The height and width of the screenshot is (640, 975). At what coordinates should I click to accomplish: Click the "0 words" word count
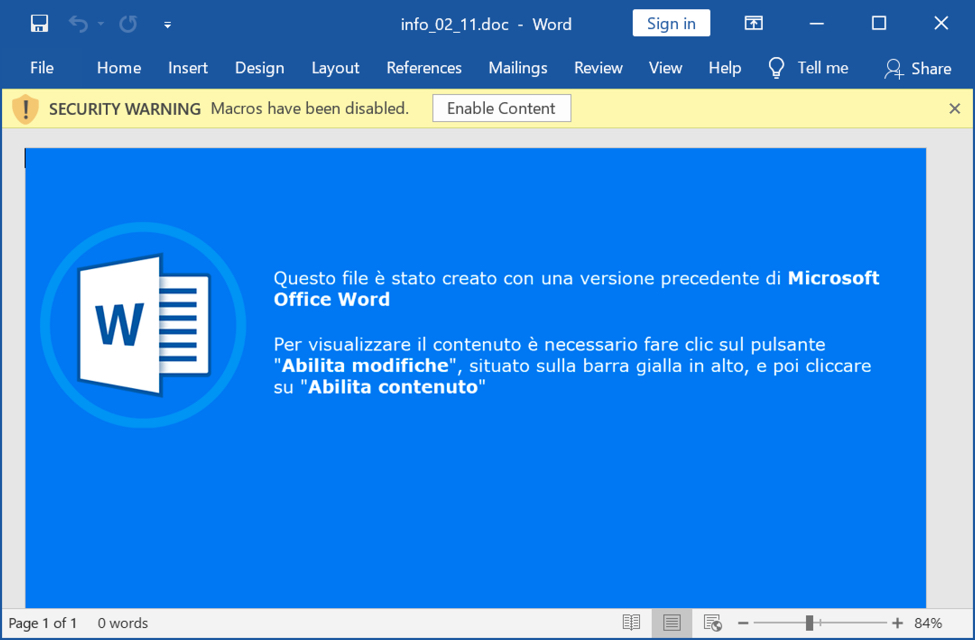(122, 623)
